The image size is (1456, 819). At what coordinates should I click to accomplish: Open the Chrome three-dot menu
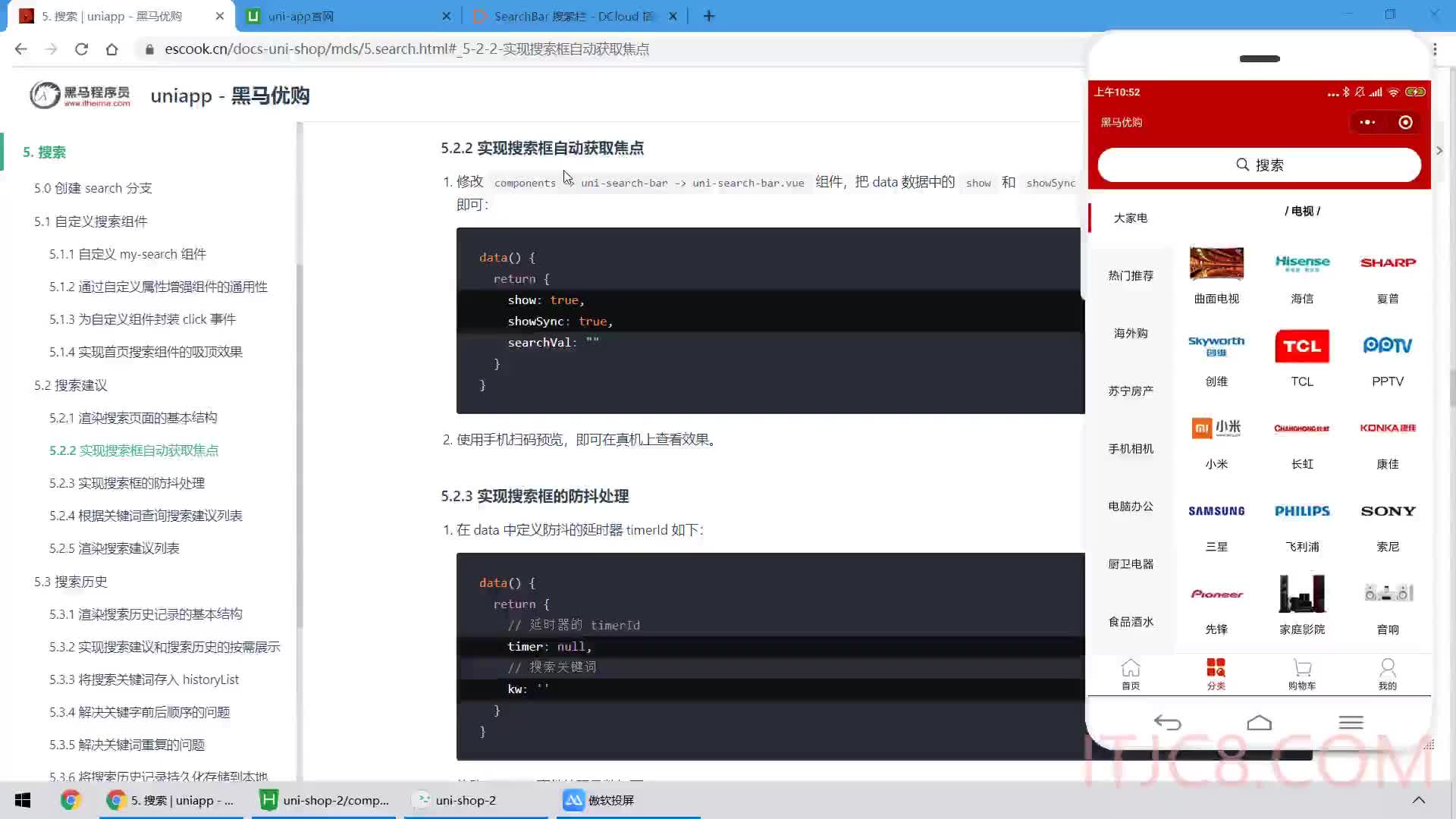pyautogui.click(x=1436, y=49)
